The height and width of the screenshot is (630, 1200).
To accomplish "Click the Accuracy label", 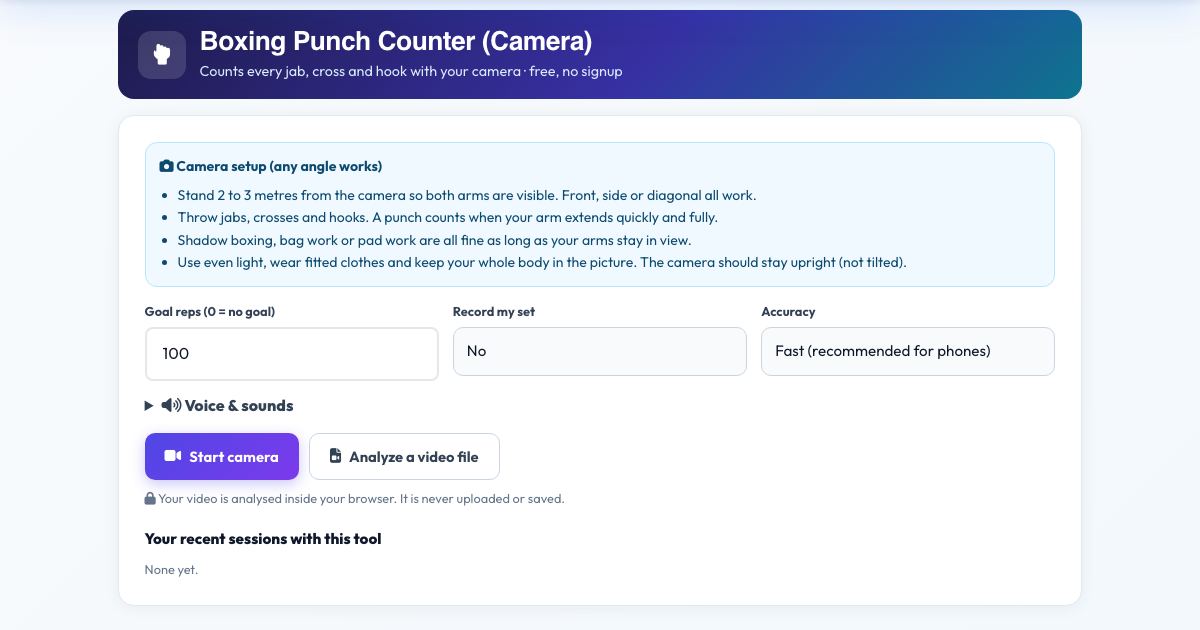I will tap(788, 312).
